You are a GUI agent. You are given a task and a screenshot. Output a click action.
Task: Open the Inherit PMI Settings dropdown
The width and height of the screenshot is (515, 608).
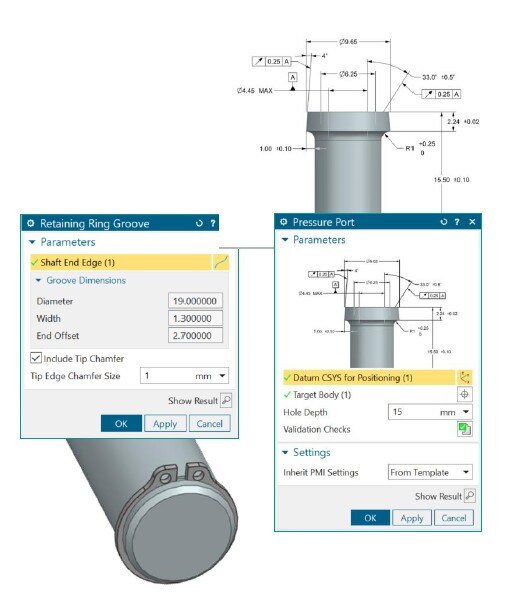click(430, 472)
